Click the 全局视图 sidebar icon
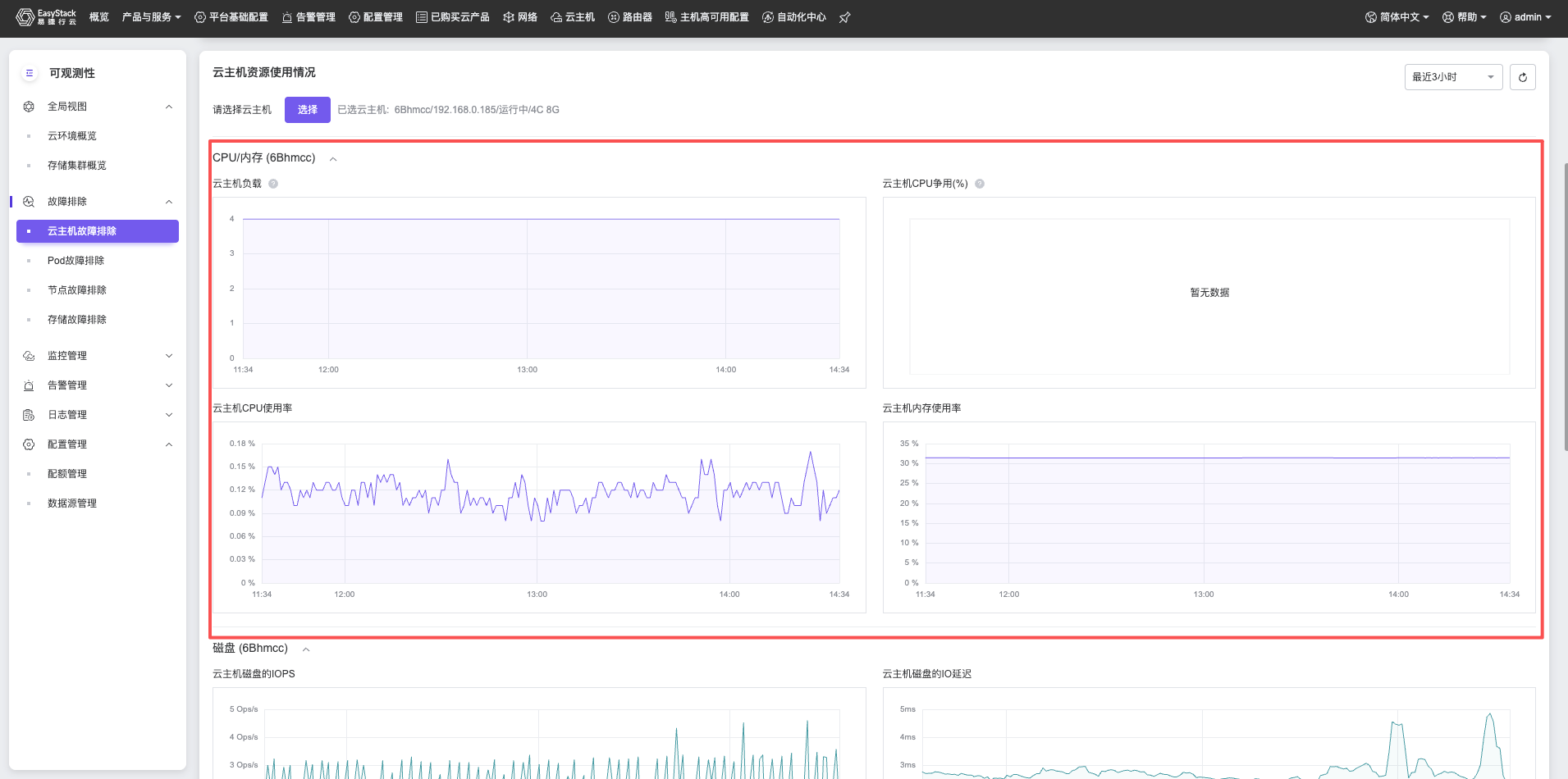Screen dimensions: 1568x779 [x=29, y=107]
